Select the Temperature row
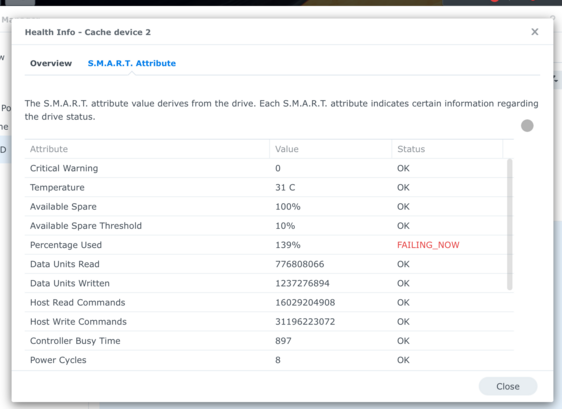The width and height of the screenshot is (562, 409). click(x=266, y=187)
